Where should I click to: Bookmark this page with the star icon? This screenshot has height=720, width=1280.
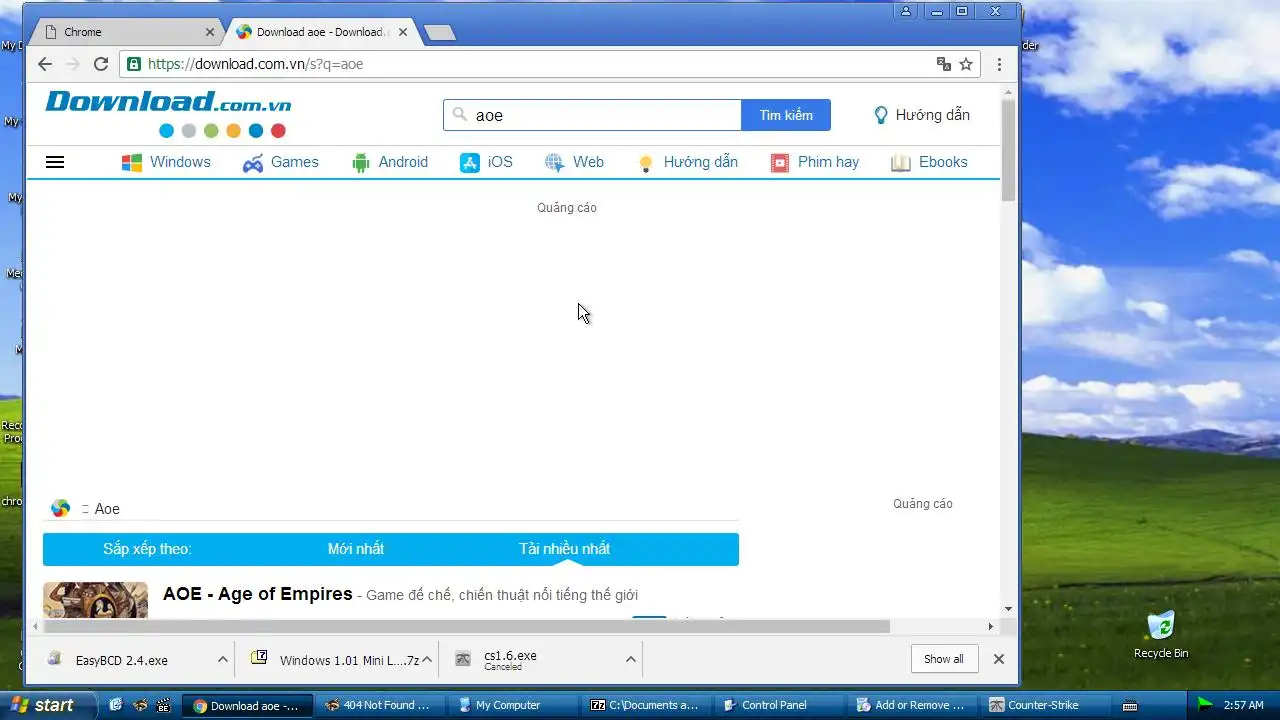(x=966, y=64)
